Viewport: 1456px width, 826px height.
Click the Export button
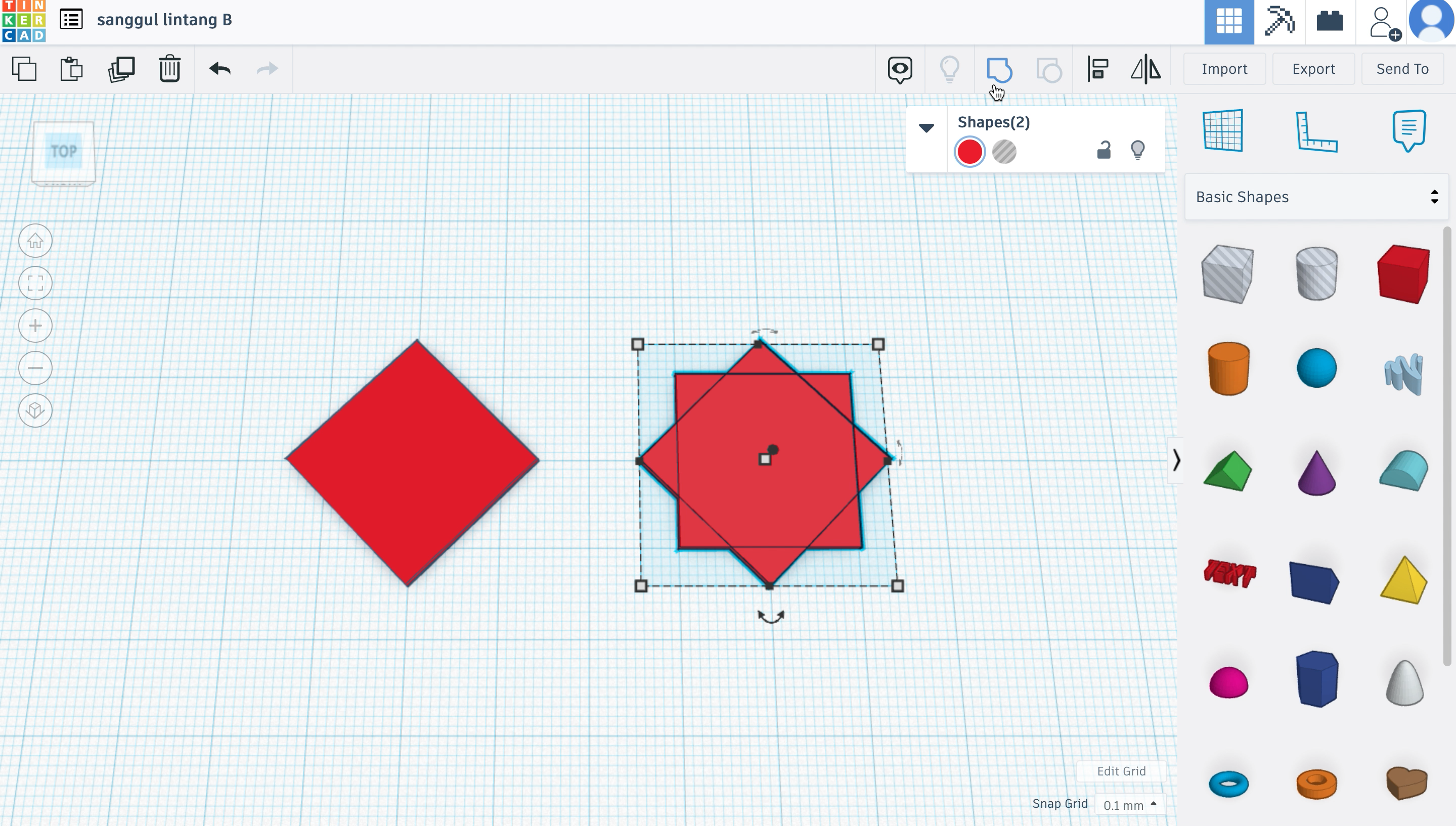pyautogui.click(x=1313, y=69)
